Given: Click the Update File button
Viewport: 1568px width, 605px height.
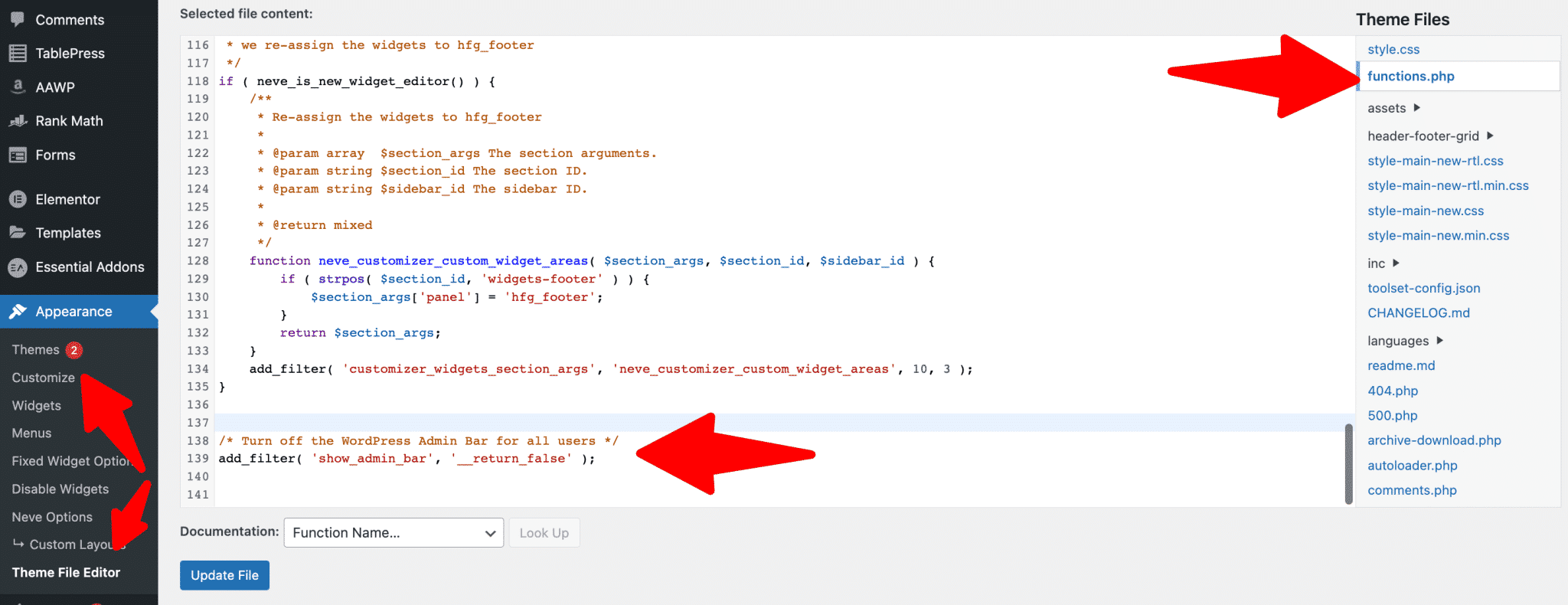Looking at the screenshot, I should coord(224,575).
